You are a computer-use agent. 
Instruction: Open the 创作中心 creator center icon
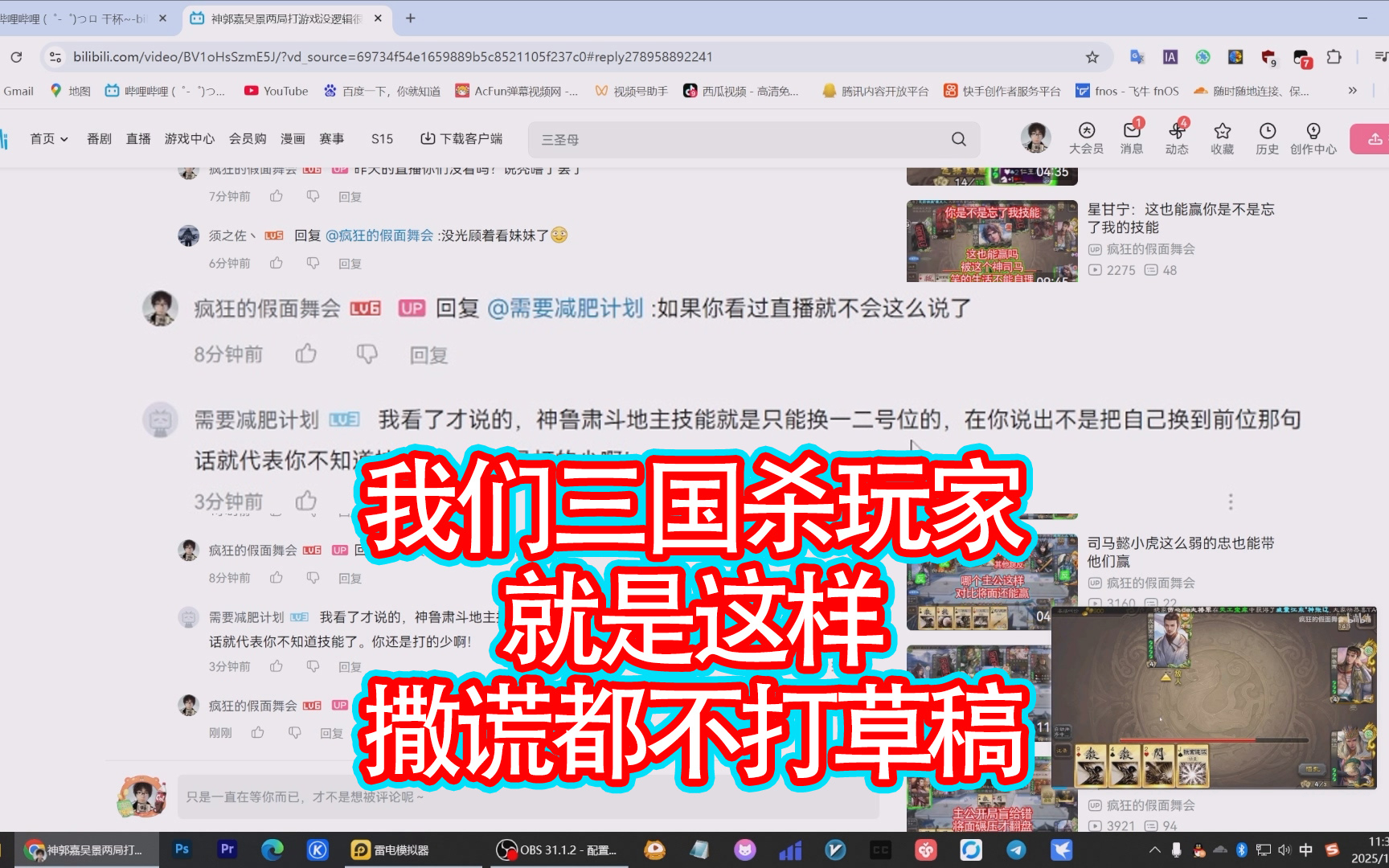click(1313, 137)
